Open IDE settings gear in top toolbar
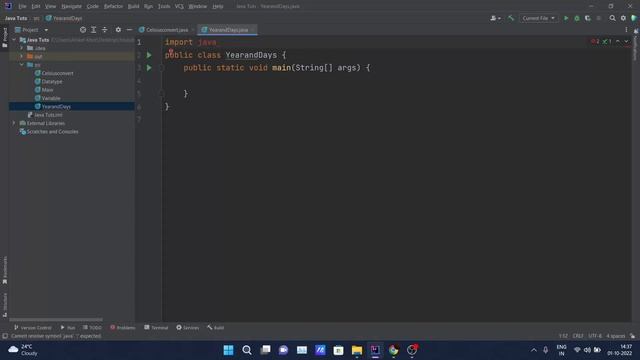This screenshot has height=360, width=640. (623, 18)
